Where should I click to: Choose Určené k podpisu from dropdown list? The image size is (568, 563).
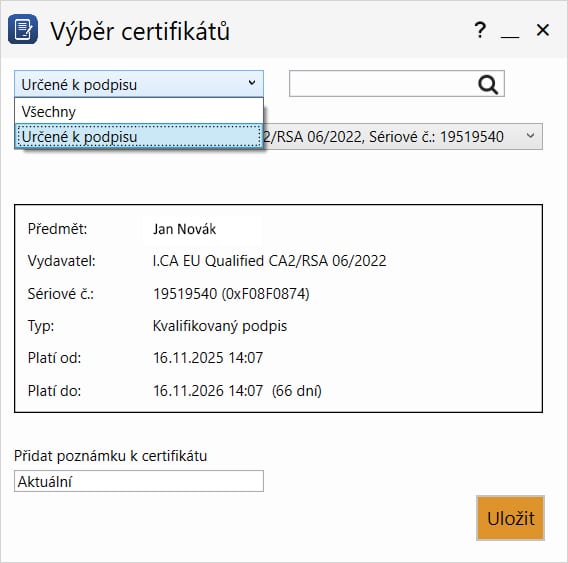[139, 137]
